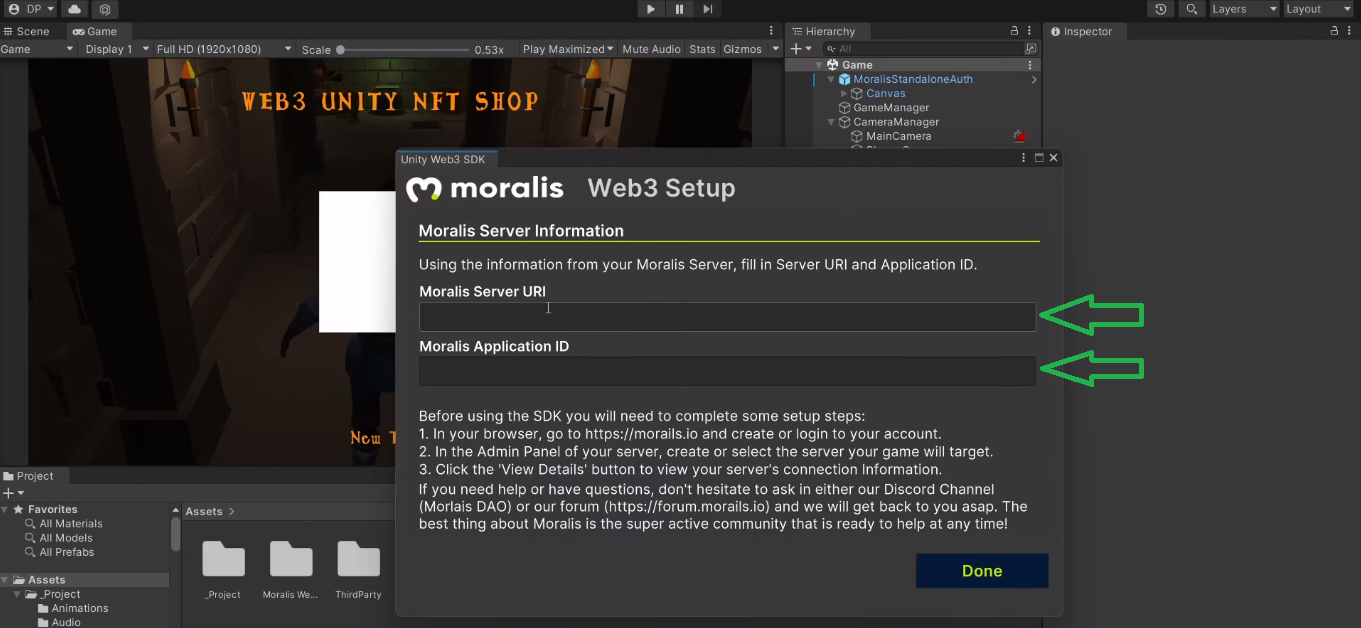Select MoralisStandaloneAuth in Hierarchy
The image size is (1361, 628).
913,79
